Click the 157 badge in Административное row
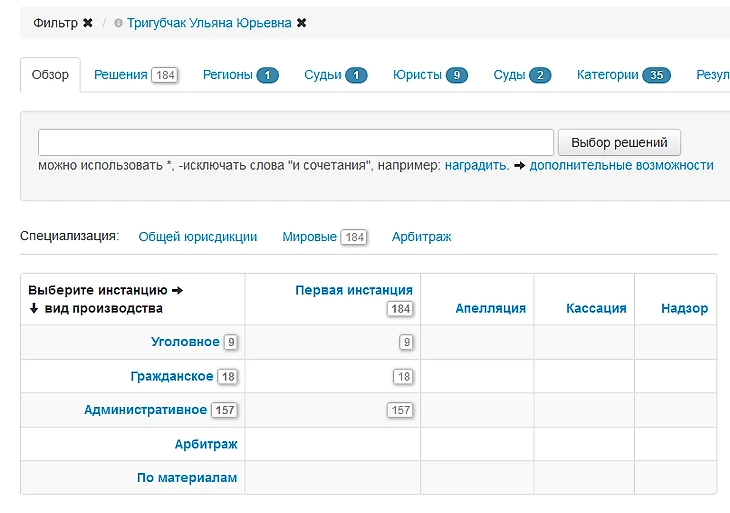730x513 pixels. tap(400, 410)
